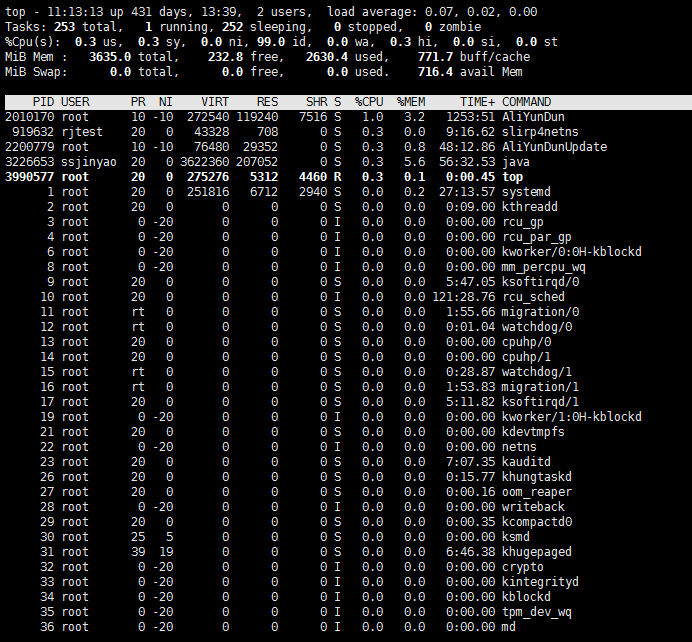This screenshot has width=692, height=642.
Task: Click the PID column header
Action: (43, 102)
